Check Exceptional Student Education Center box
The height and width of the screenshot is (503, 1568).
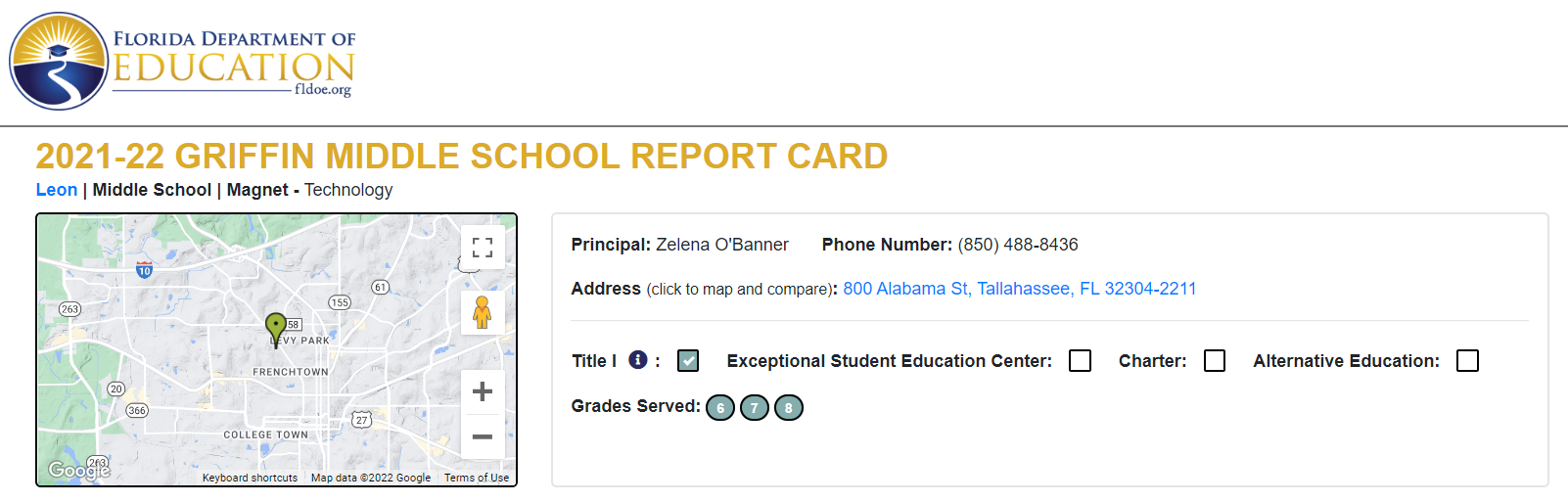click(x=1081, y=361)
